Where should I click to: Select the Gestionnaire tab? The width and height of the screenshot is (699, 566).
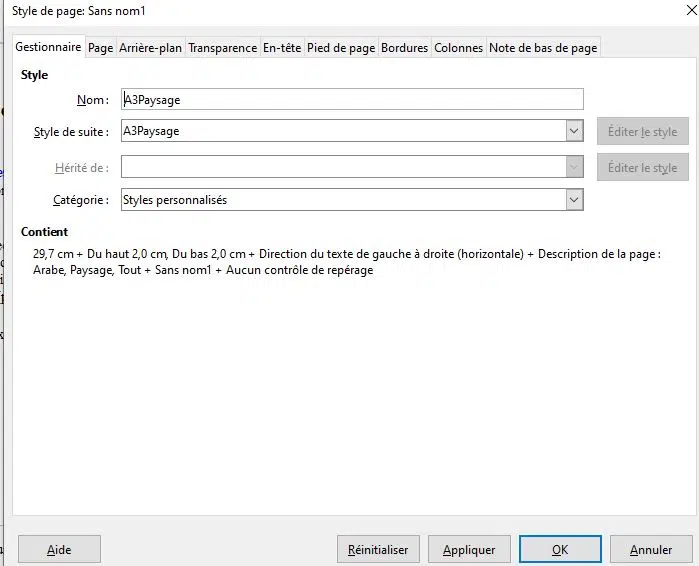point(48,46)
